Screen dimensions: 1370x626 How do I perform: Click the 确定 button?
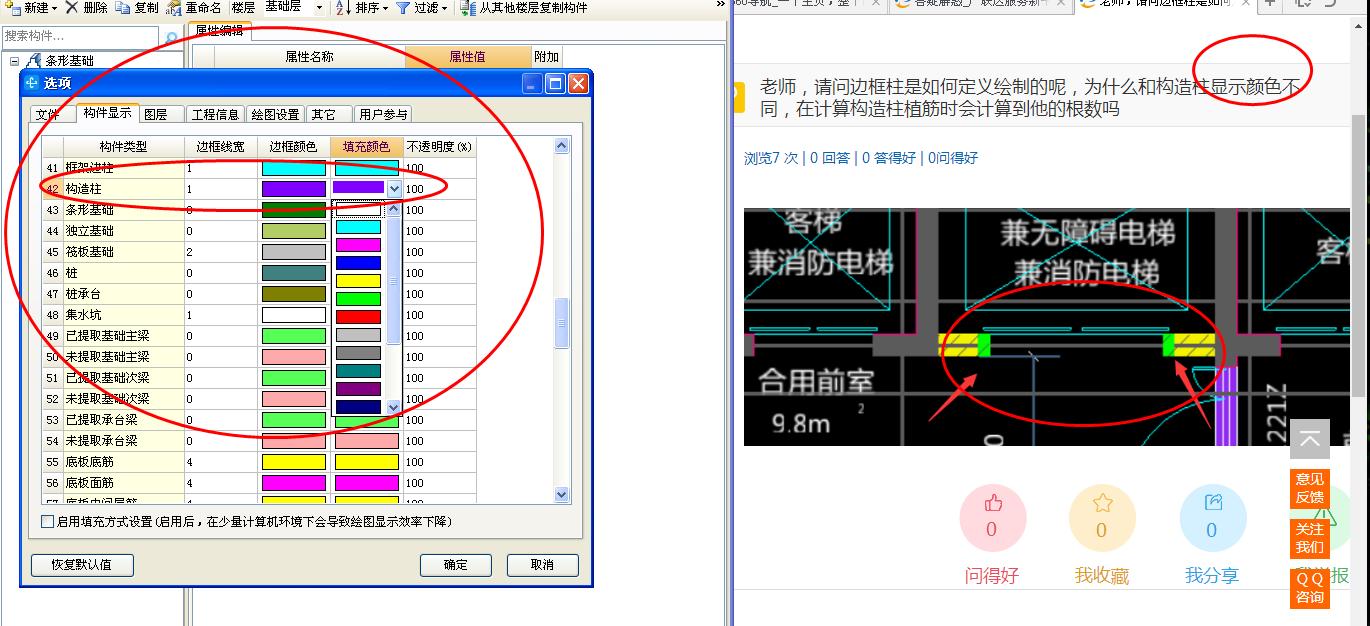456,564
